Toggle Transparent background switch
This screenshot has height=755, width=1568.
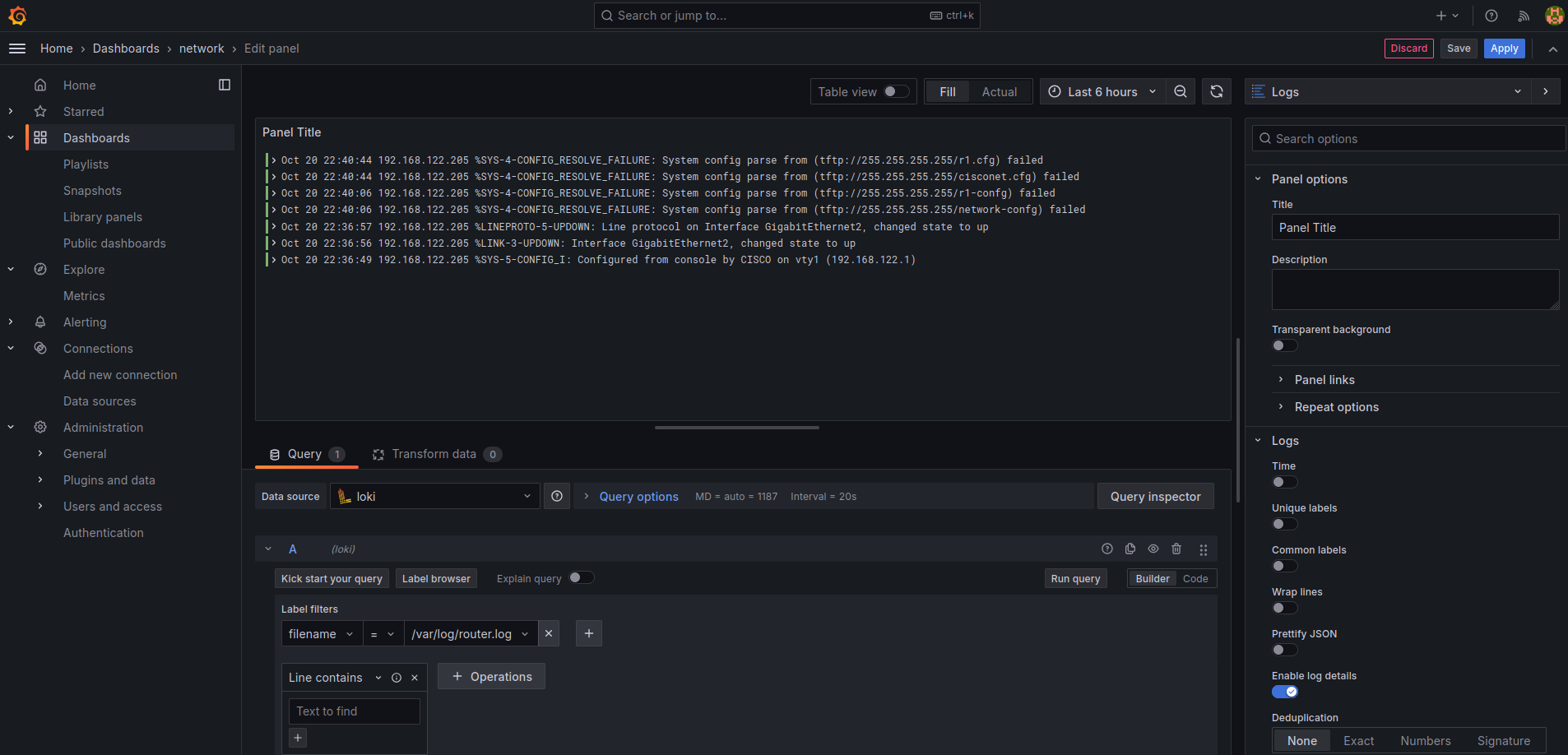tap(1284, 345)
